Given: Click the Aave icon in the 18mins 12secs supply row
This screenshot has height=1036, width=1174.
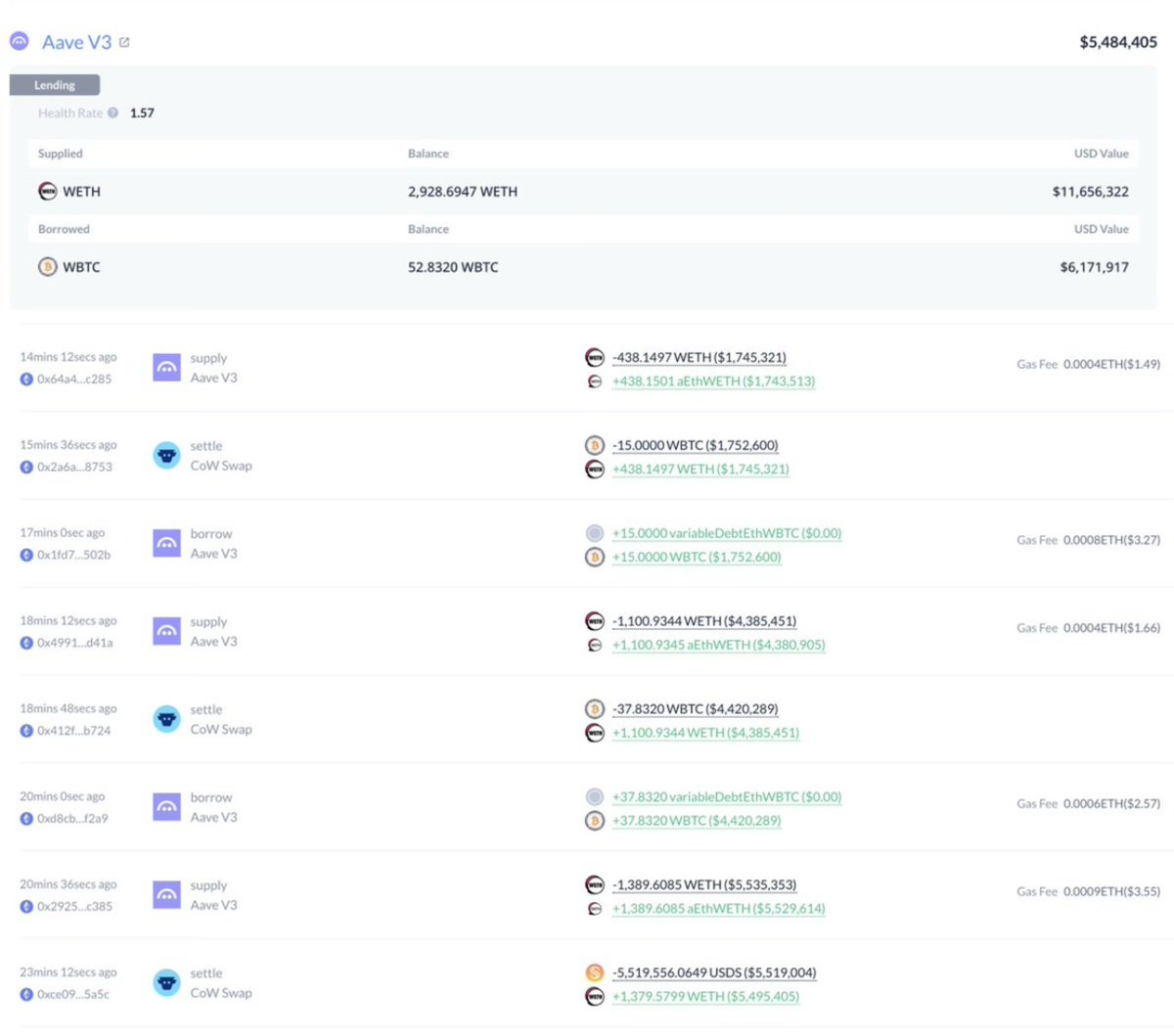Looking at the screenshot, I should point(167,631).
